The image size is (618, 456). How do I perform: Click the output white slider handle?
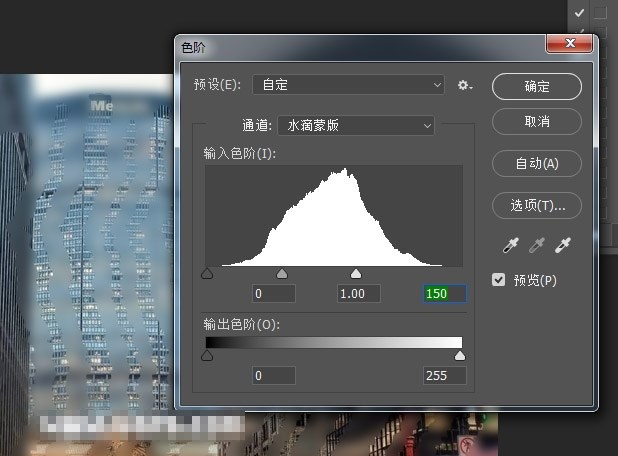pyautogui.click(x=460, y=356)
